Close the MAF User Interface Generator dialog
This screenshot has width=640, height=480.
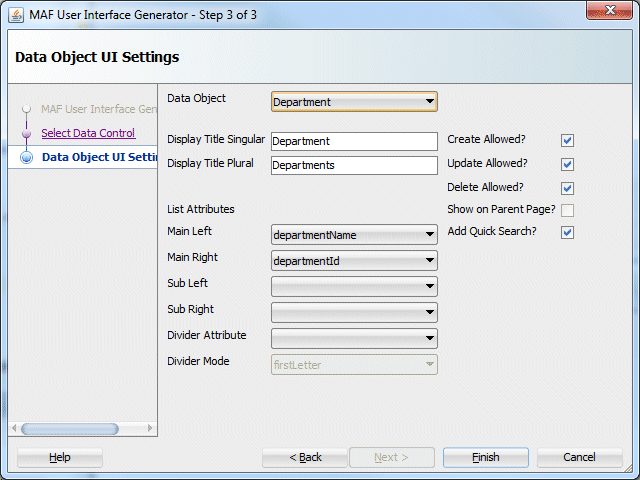coord(609,10)
